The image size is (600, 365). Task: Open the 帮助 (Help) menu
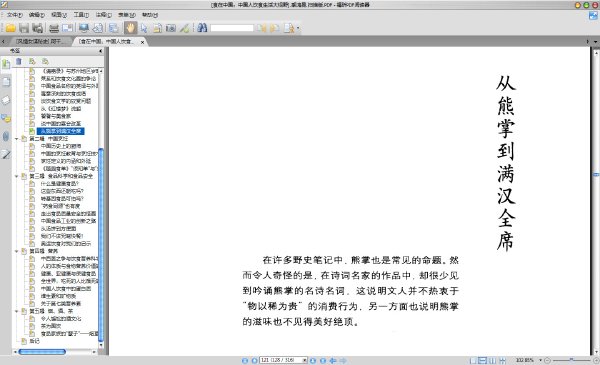[x=150, y=15]
